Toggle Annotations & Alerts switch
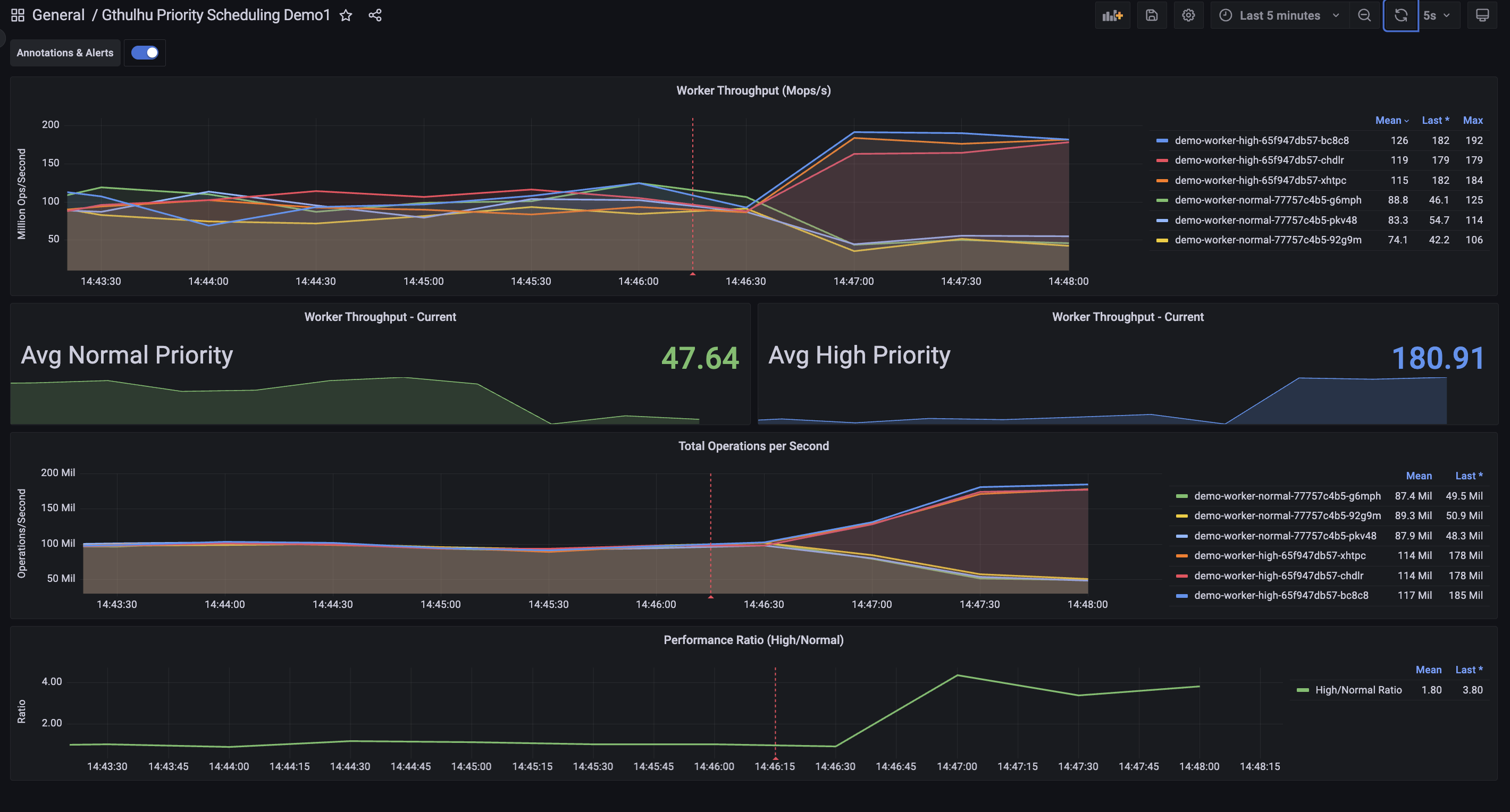Image resolution: width=1510 pixels, height=812 pixels. point(145,53)
